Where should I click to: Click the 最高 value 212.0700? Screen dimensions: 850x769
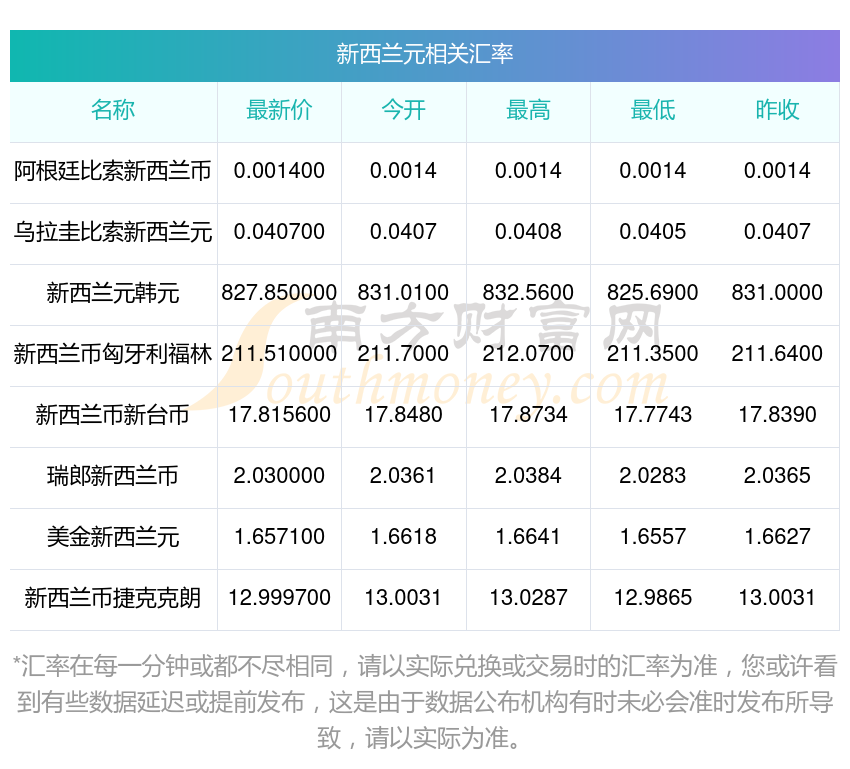pyautogui.click(x=528, y=354)
